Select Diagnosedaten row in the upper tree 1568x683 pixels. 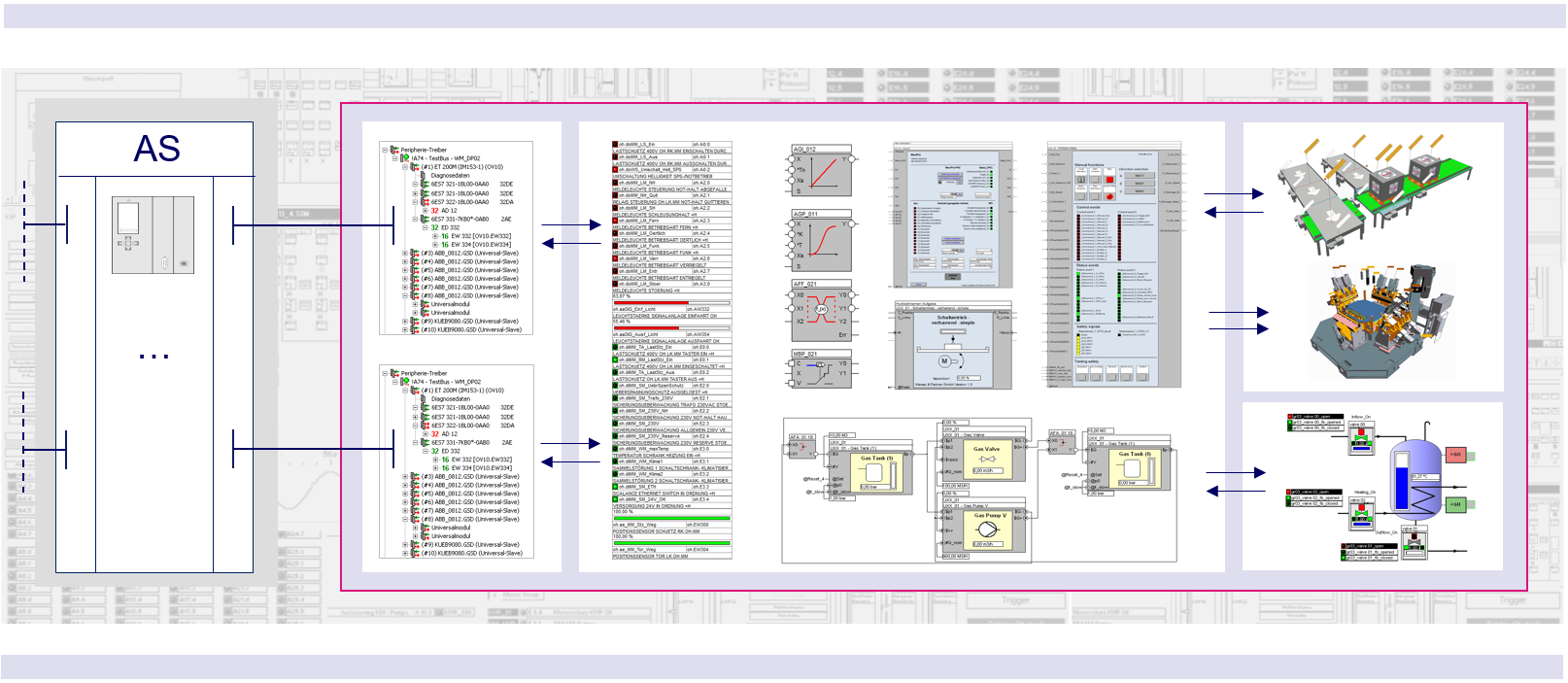pos(450,176)
